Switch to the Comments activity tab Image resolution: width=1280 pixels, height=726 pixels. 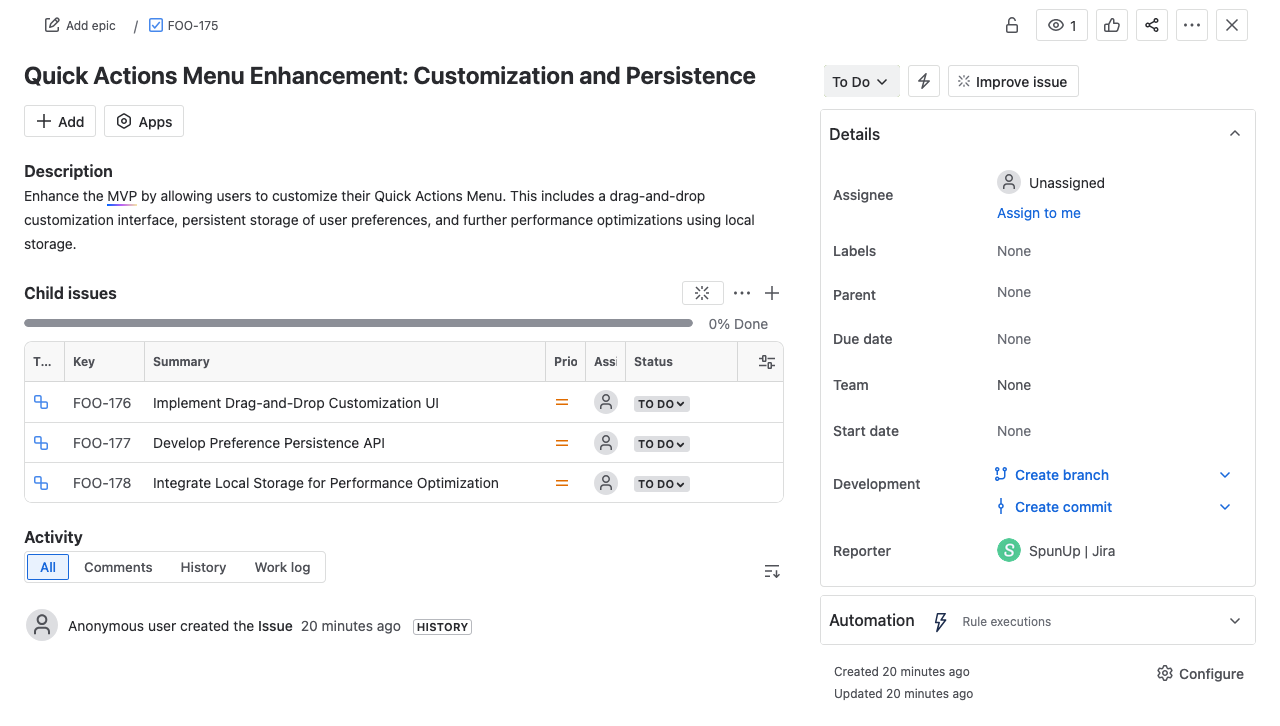pos(118,567)
